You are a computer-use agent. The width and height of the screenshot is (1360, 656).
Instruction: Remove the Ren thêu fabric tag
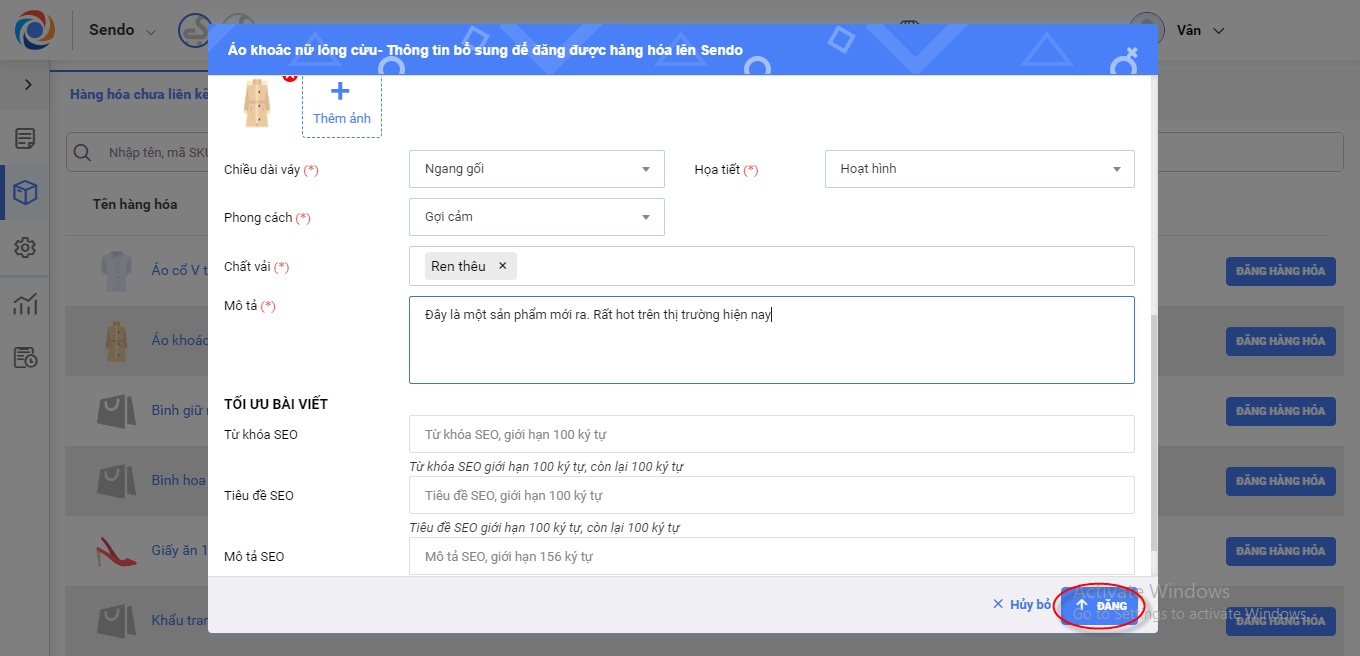point(503,266)
